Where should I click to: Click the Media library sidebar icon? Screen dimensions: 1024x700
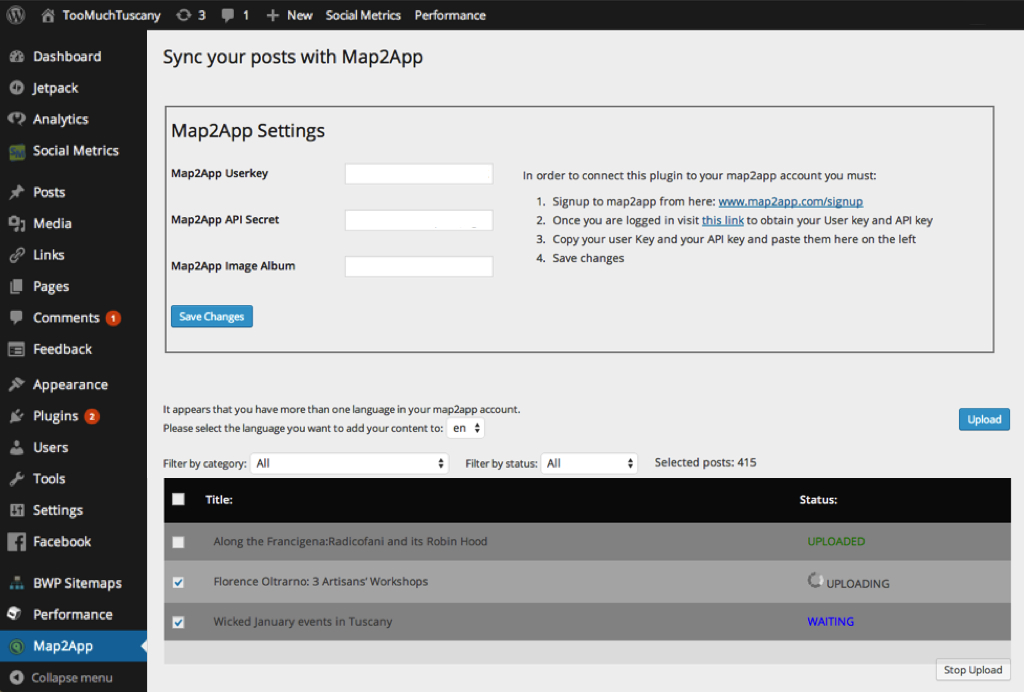click(16, 223)
